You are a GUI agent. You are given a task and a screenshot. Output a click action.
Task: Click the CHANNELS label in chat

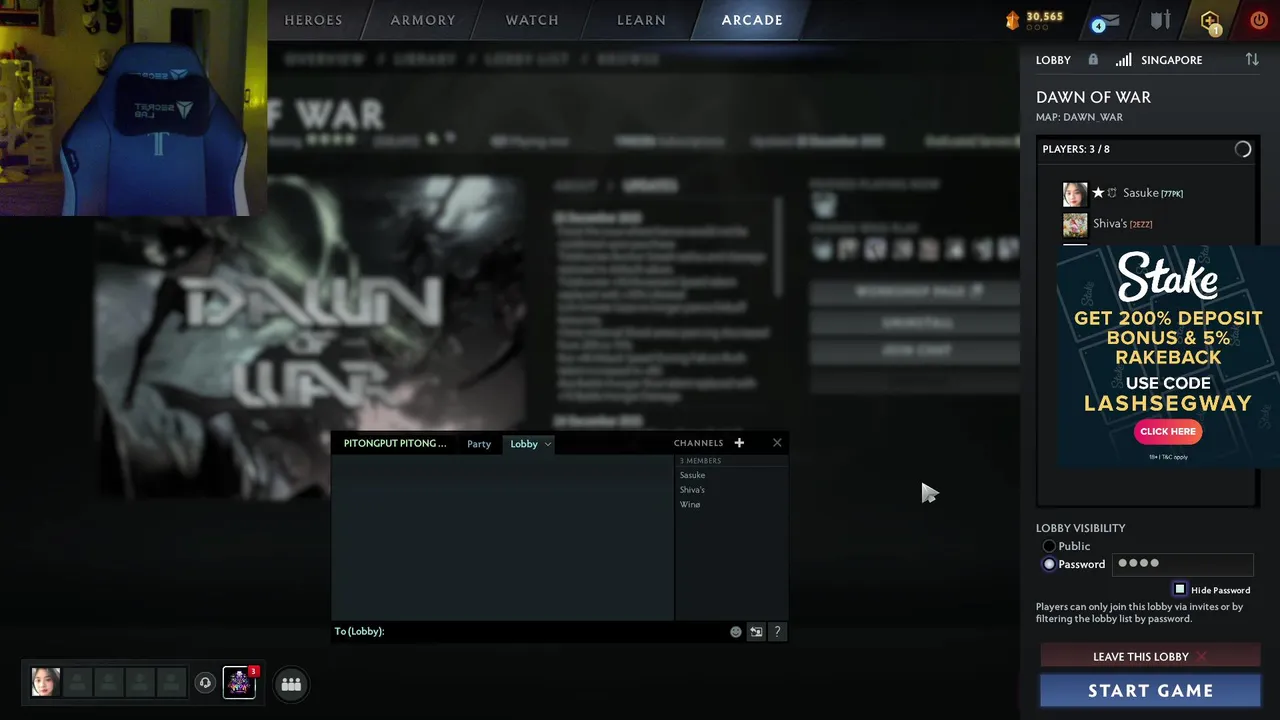pyautogui.click(x=698, y=443)
